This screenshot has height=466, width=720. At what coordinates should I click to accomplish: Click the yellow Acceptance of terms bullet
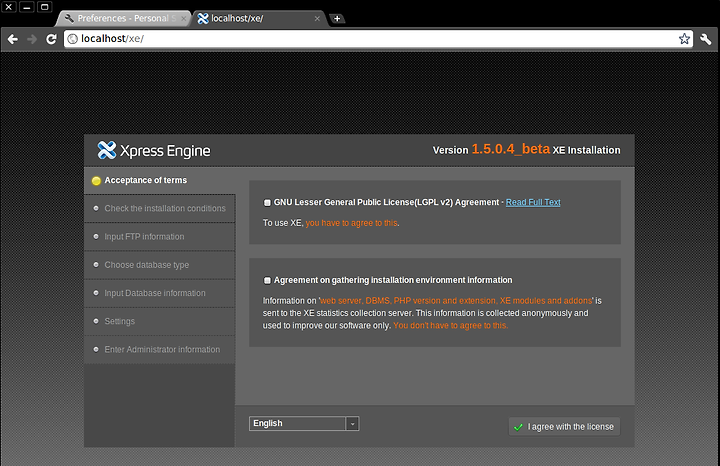click(96, 181)
